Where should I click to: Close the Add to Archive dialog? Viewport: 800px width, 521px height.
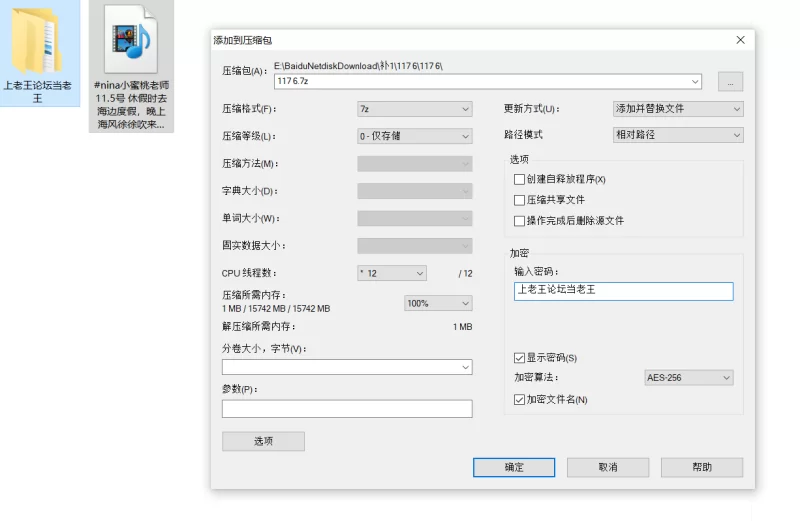[740, 40]
